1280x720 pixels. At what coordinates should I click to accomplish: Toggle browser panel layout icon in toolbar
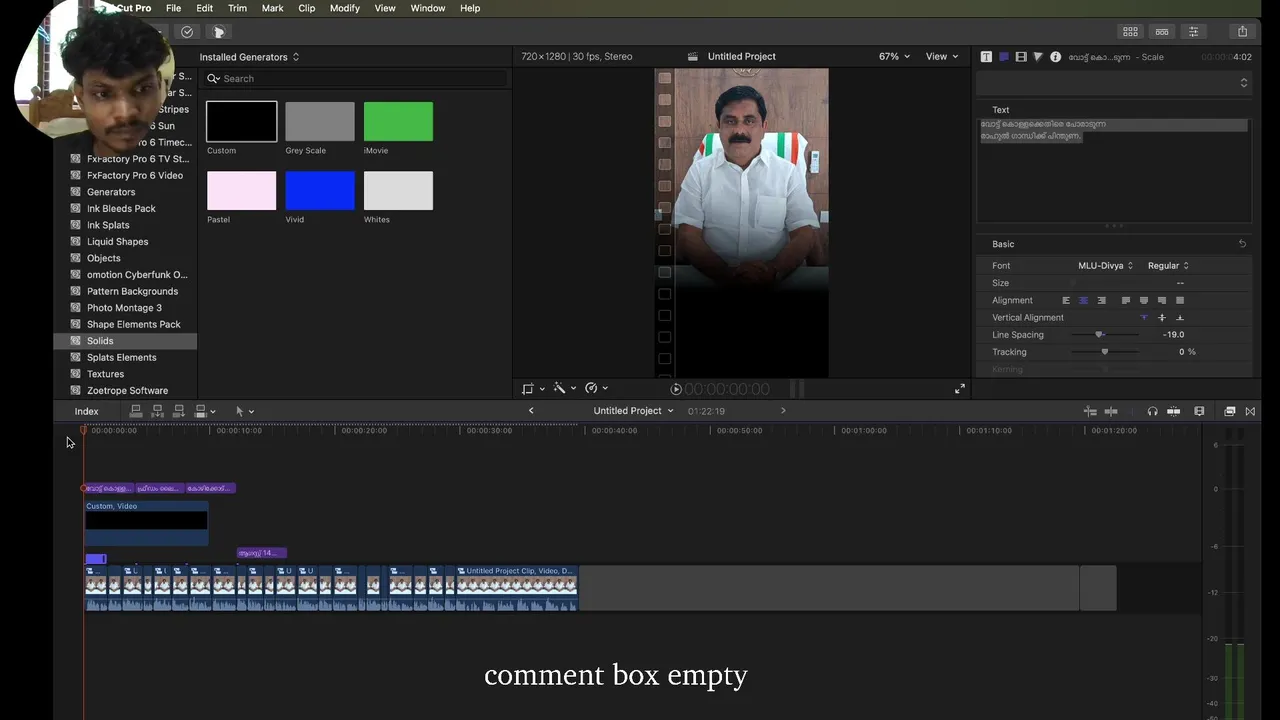(1130, 32)
